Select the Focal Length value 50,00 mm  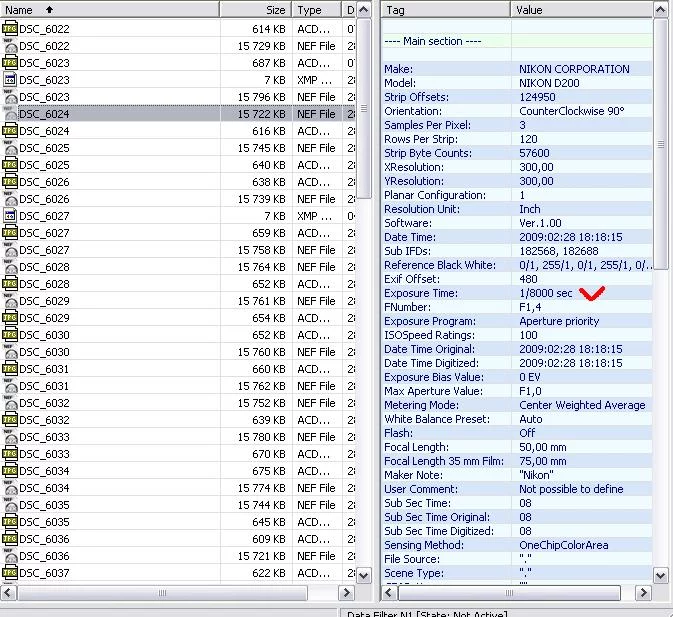[x=543, y=447]
